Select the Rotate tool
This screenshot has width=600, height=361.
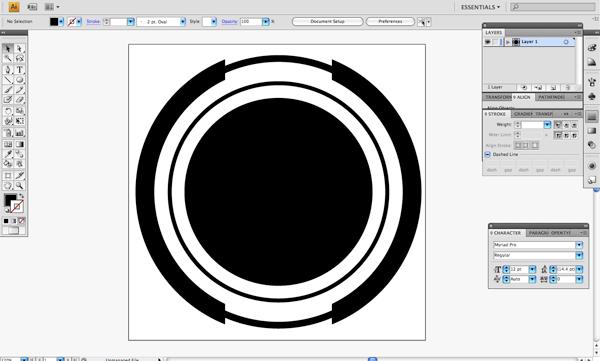coord(8,111)
